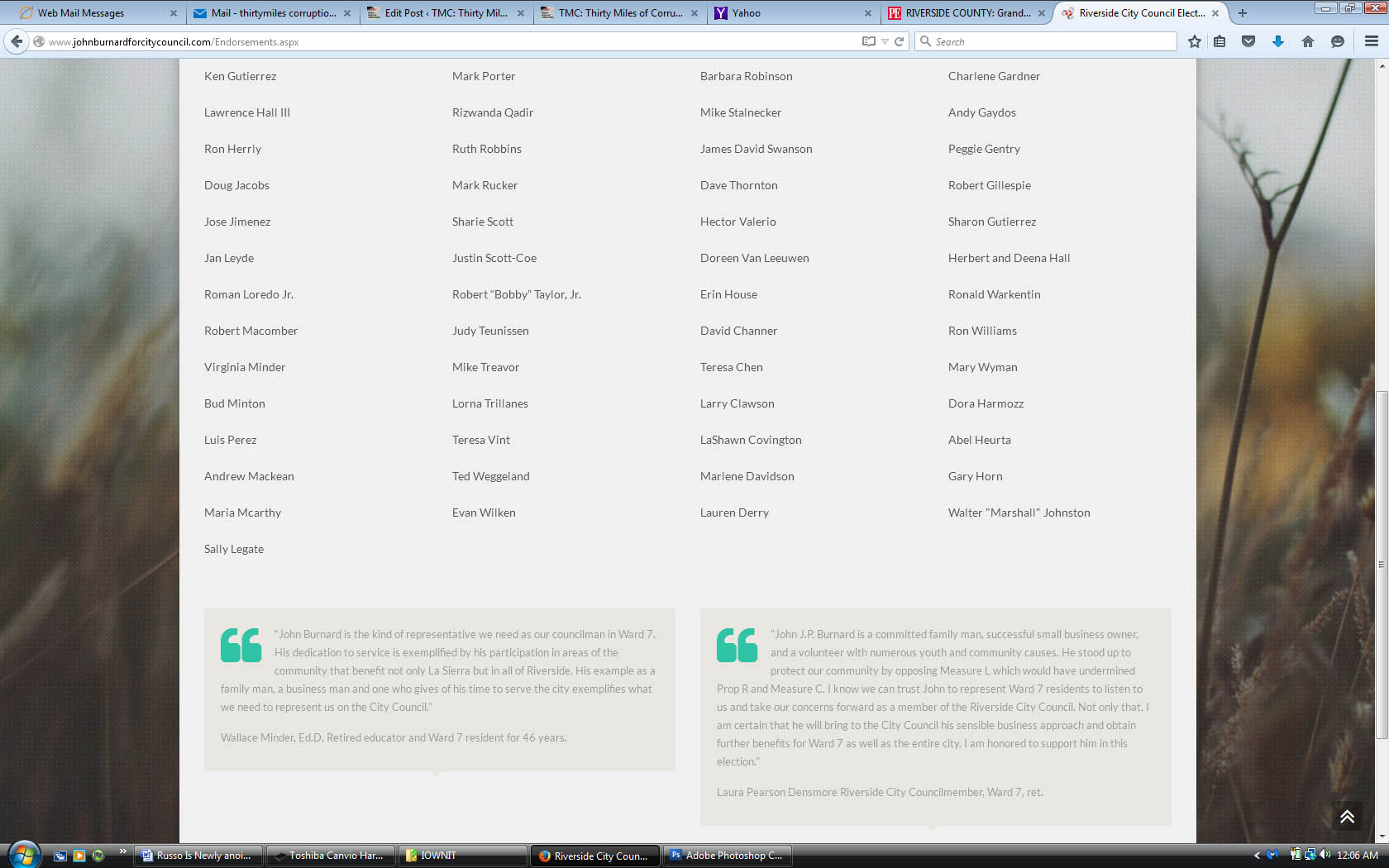Screen dimensions: 1389x868
Task: Go to the browser home page icon
Action: 1307,41
